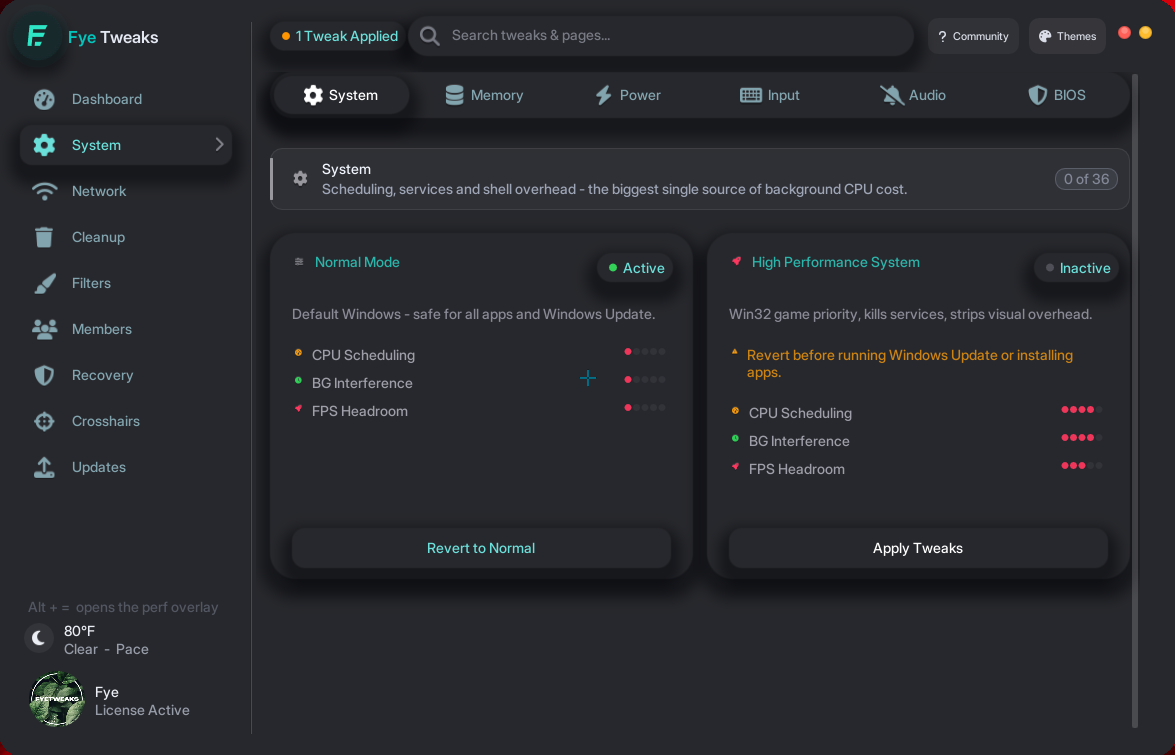Image resolution: width=1175 pixels, height=755 pixels.
Task: Click the moon weather icon
Action: [x=39, y=639]
